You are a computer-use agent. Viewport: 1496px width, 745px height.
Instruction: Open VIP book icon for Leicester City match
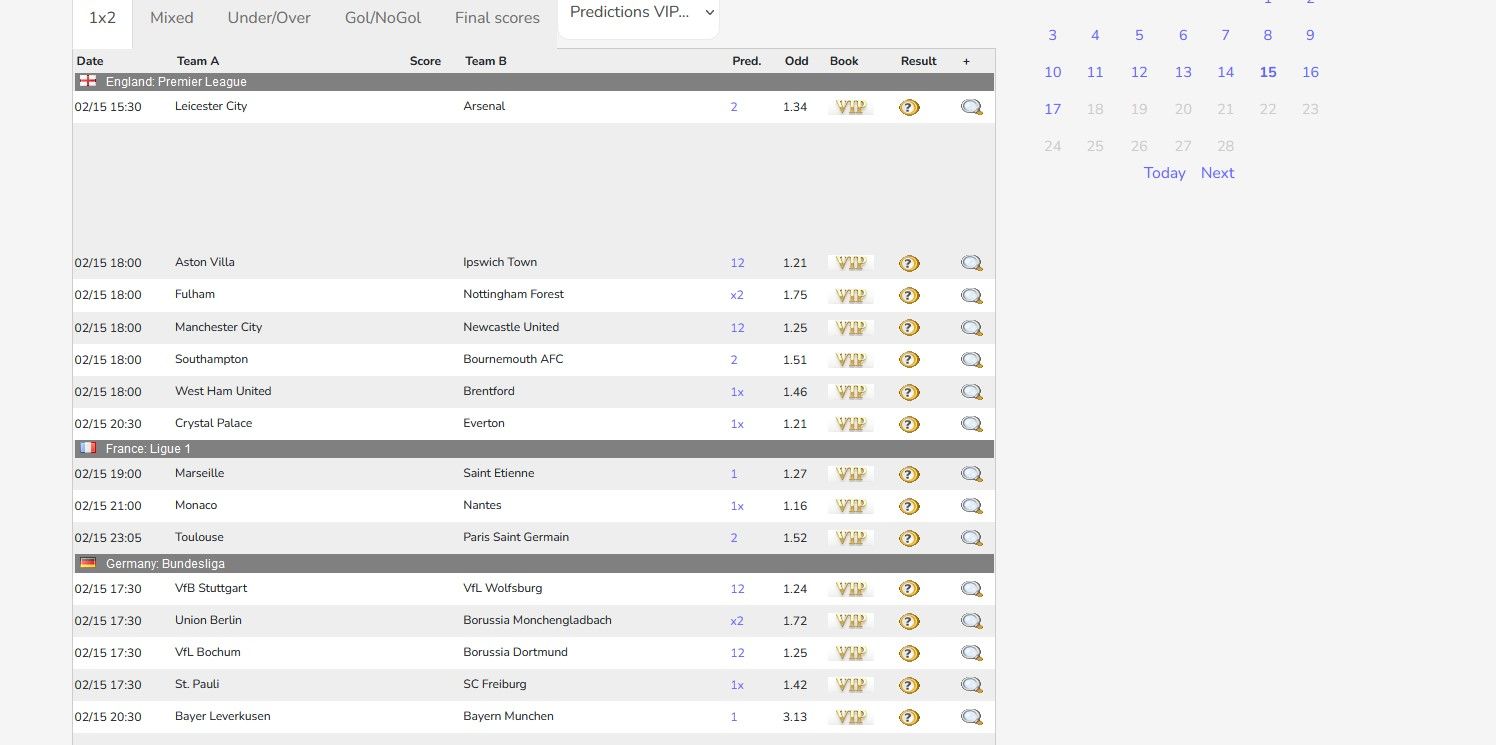coord(850,107)
